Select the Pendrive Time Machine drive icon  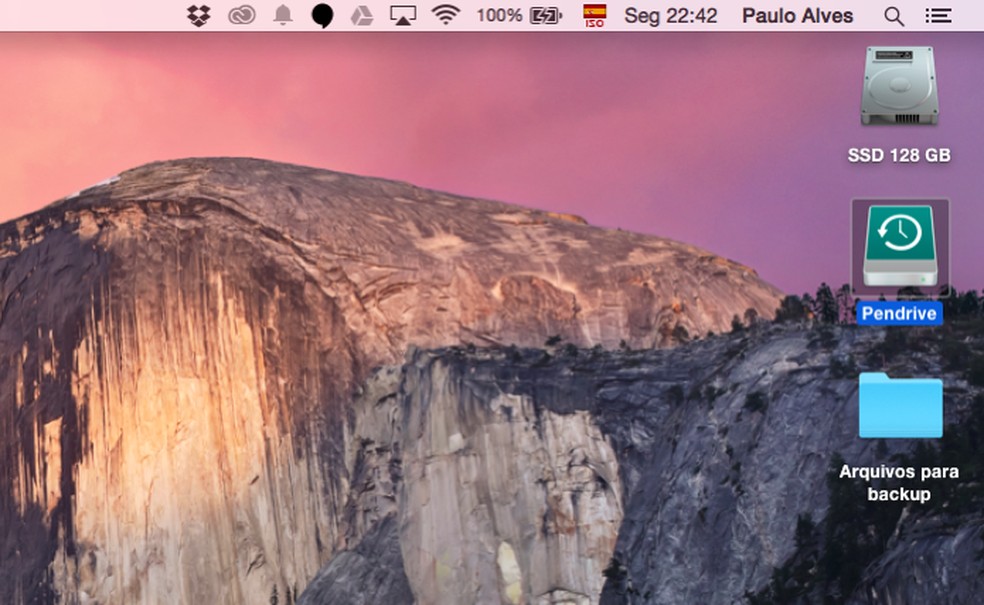click(900, 246)
